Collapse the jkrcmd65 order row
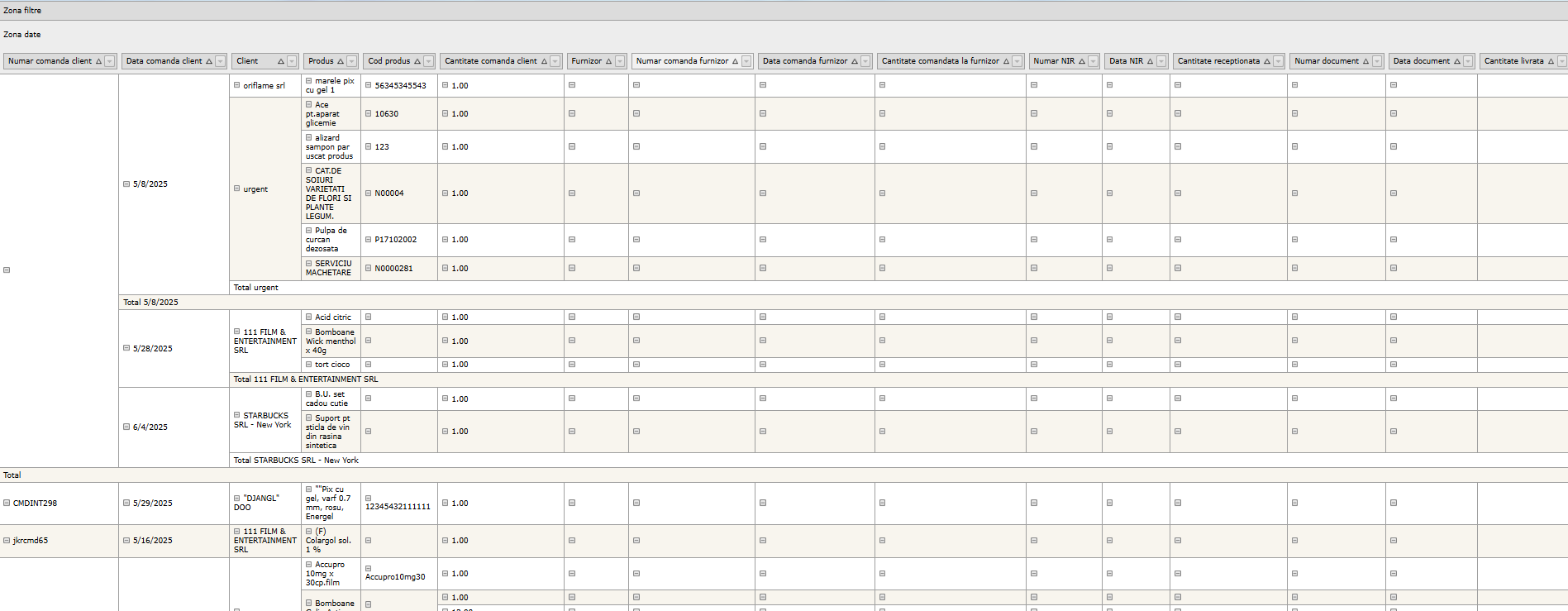Viewport: 1568px width, 611px height. pyautogui.click(x=7, y=541)
